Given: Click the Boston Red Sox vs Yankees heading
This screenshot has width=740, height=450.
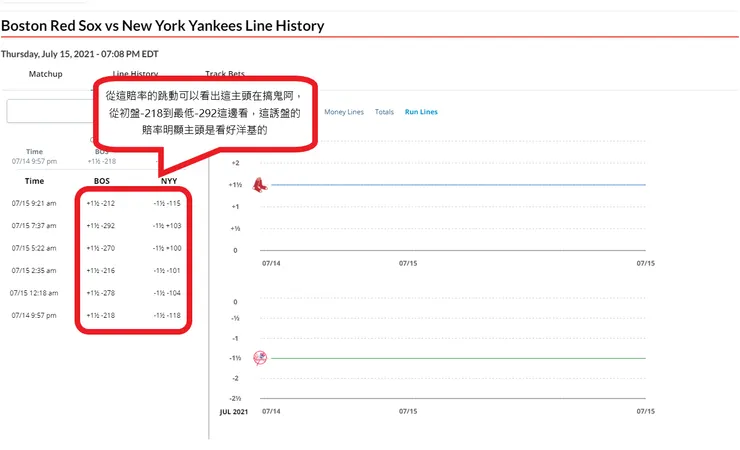Looking at the screenshot, I should tap(163, 25).
